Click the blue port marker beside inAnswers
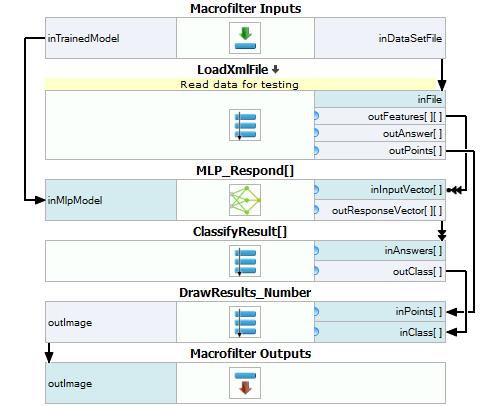 point(316,250)
